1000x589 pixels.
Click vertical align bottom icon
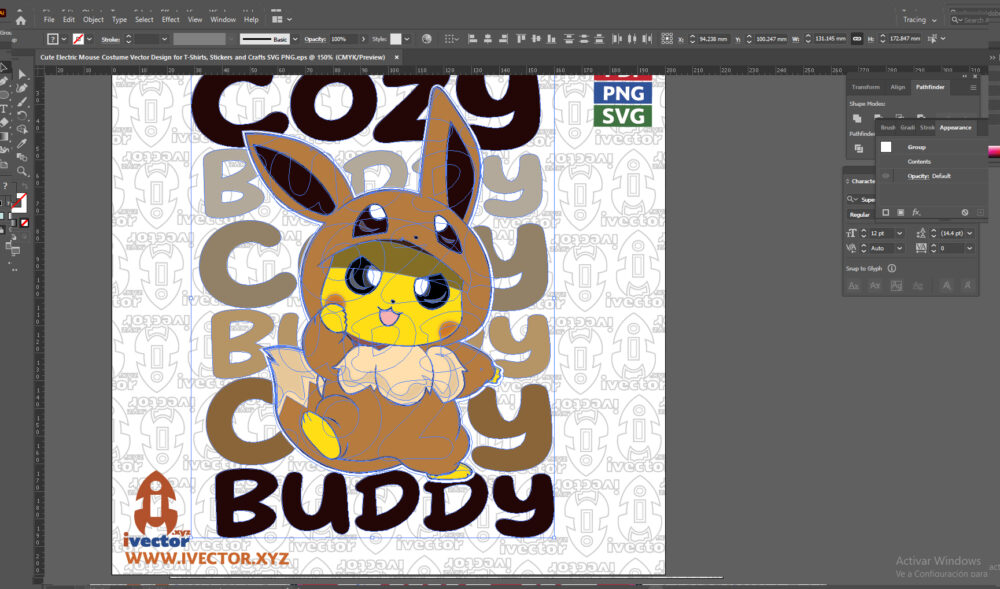coord(551,39)
